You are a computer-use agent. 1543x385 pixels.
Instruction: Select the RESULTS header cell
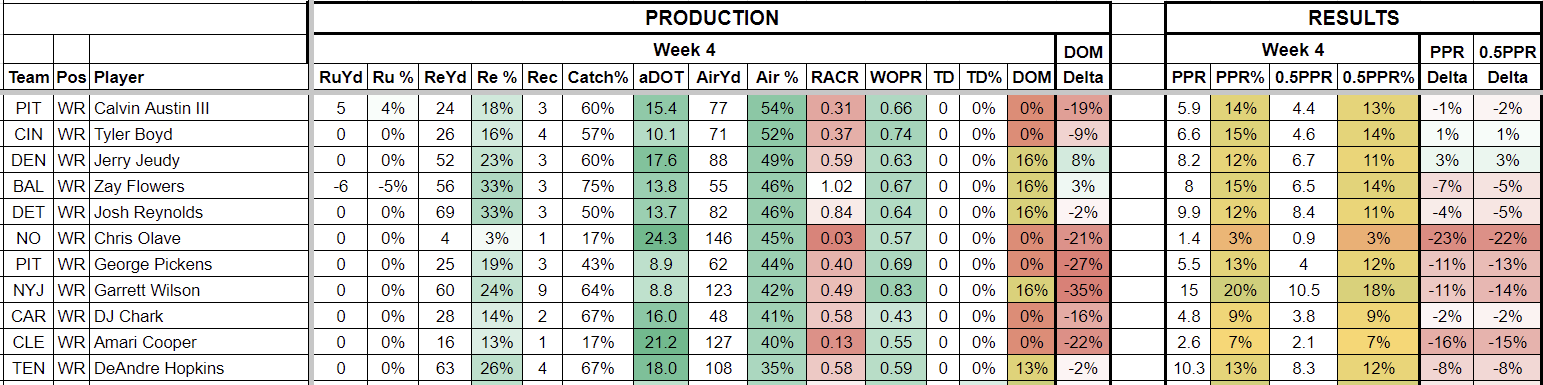[x=1353, y=18]
